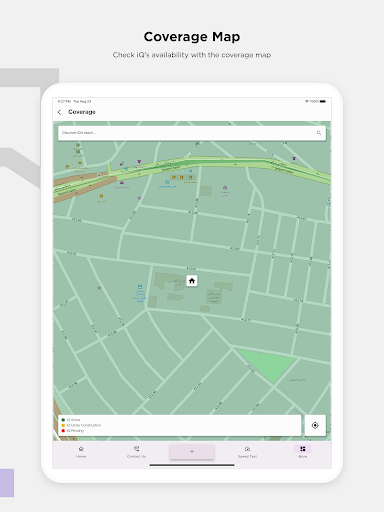Open the Contact Us tab
The image size is (384, 512).
click(x=136, y=452)
